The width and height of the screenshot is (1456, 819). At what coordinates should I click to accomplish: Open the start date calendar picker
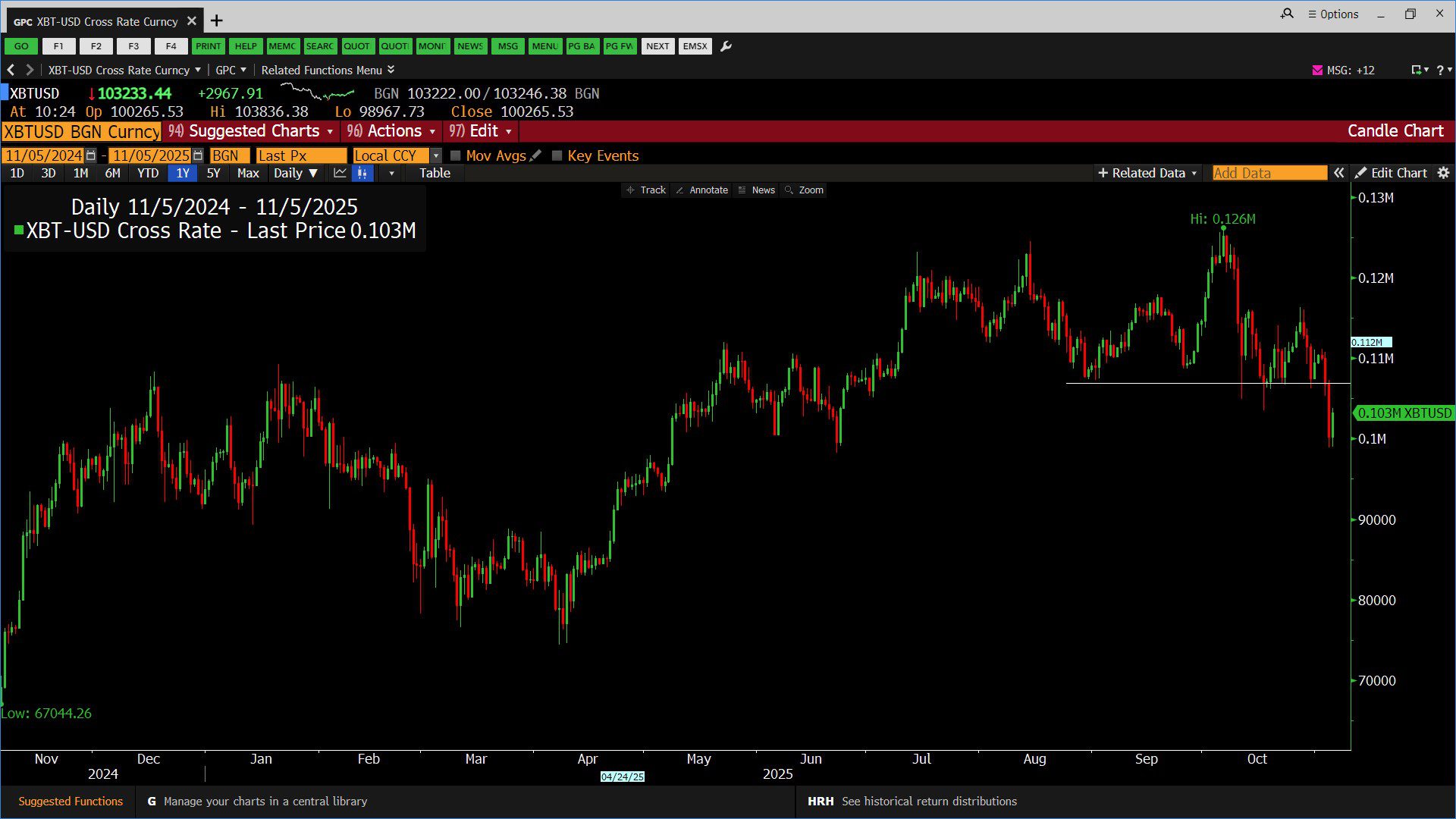(91, 155)
